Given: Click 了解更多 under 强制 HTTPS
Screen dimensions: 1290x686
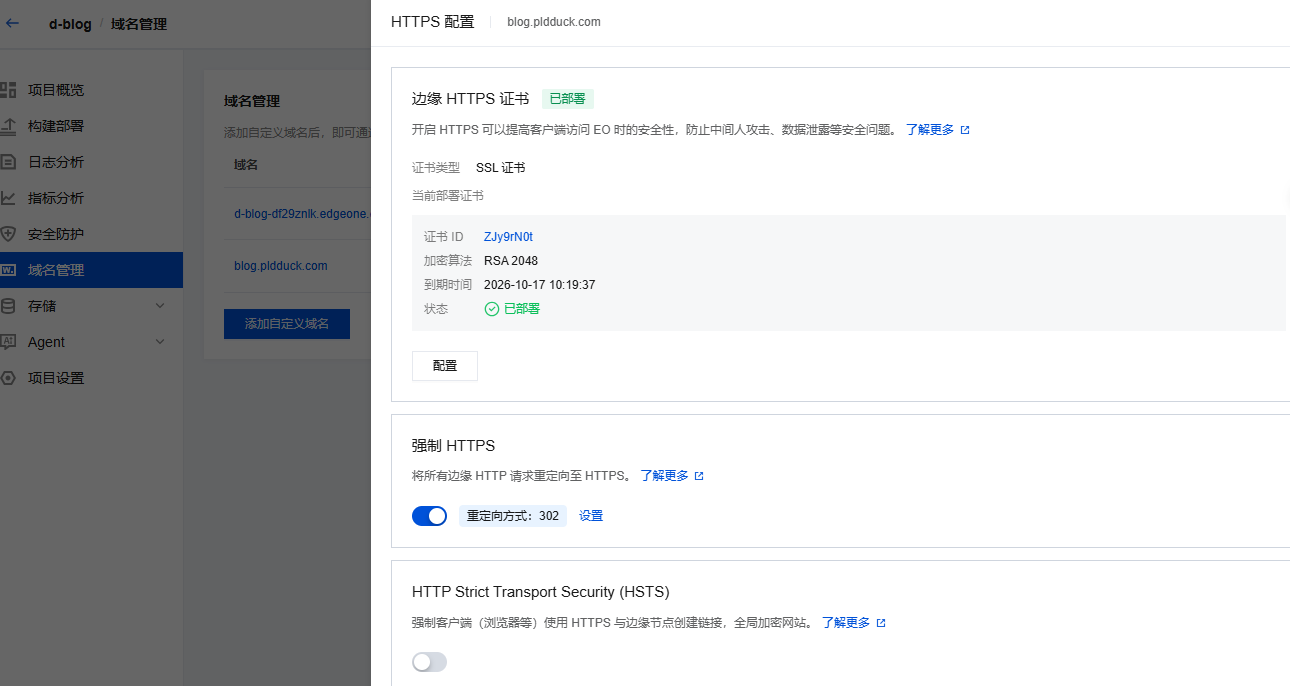Looking at the screenshot, I should tap(665, 476).
